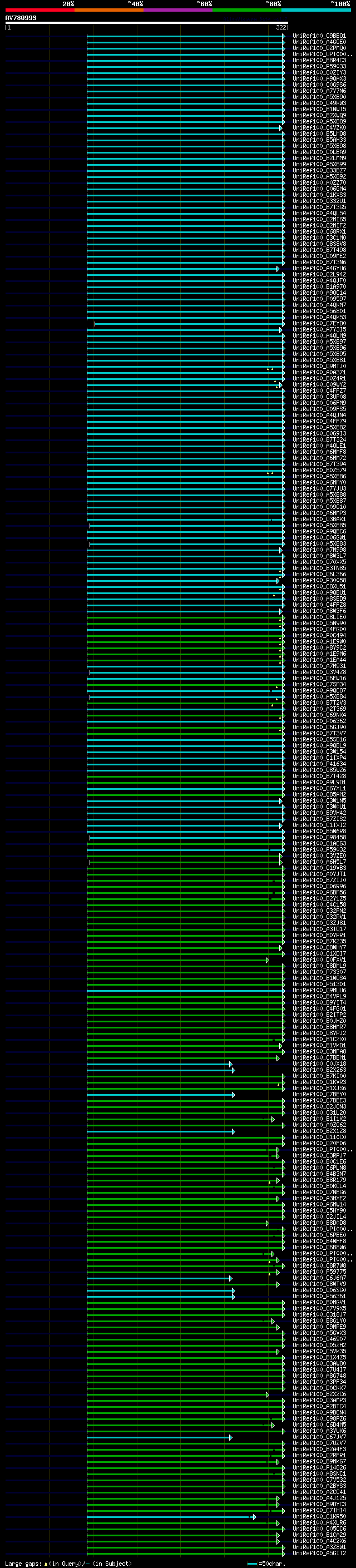This screenshot has height=1568, width=356.
Task: Select the UniRef100_A5XB90 label
Action: 319,97
